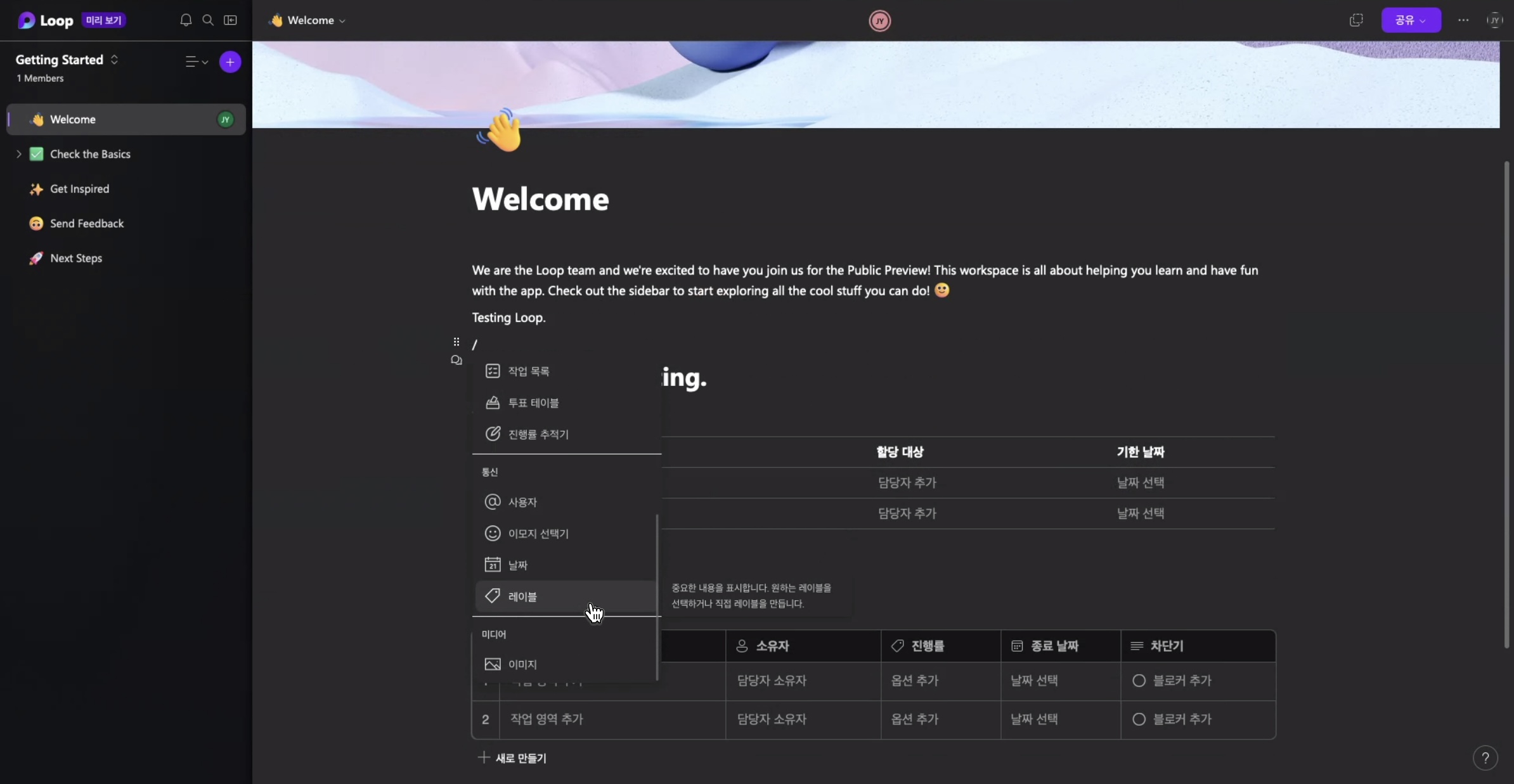Click the 종료 날짜 column header

click(1061, 646)
